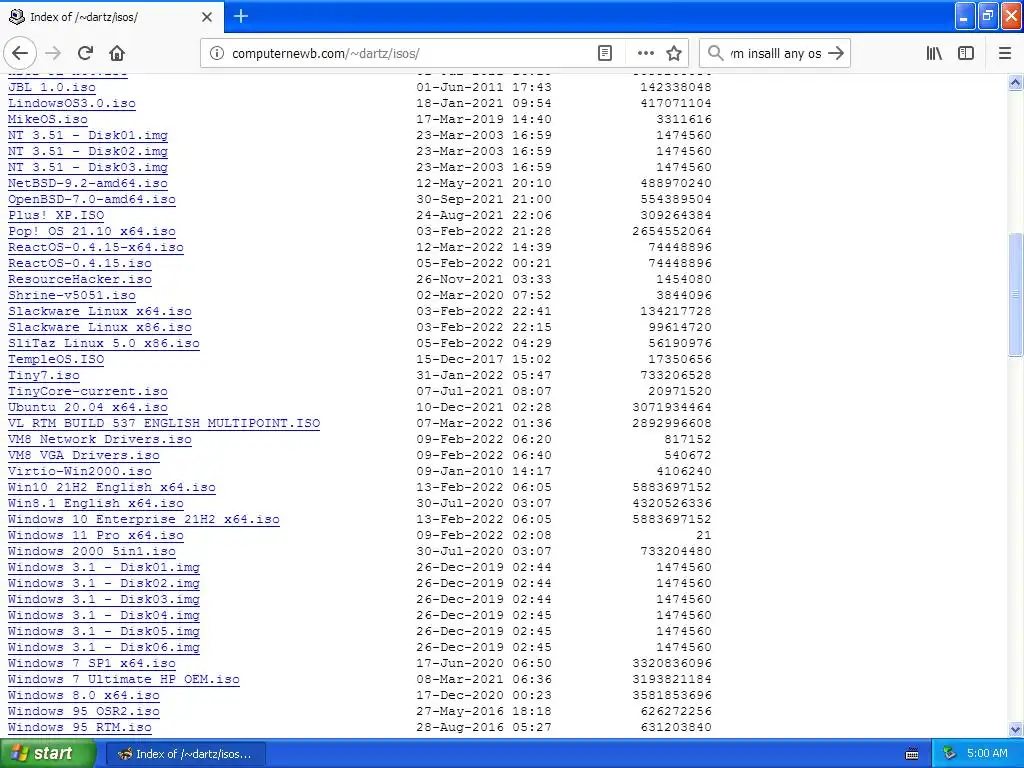This screenshot has width=1024, height=768.
Task: Open NT 3.51 - Disk02.img link
Action: pos(88,152)
